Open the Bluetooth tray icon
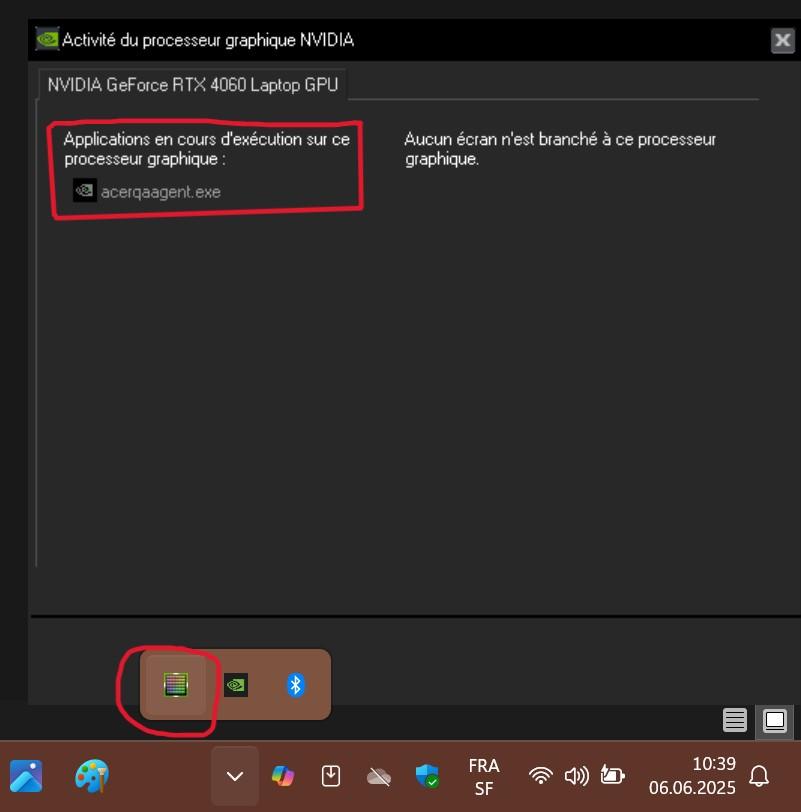 tap(296, 685)
